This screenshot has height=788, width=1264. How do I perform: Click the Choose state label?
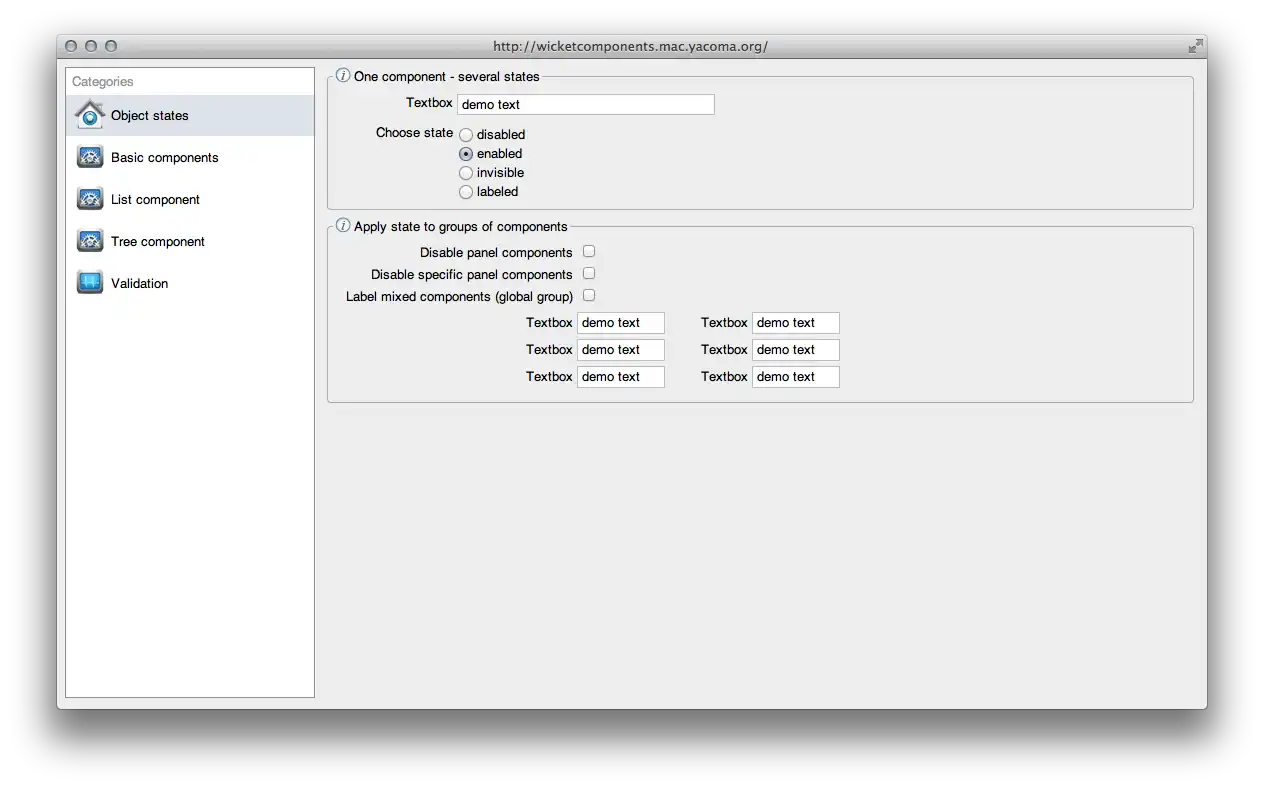(414, 132)
